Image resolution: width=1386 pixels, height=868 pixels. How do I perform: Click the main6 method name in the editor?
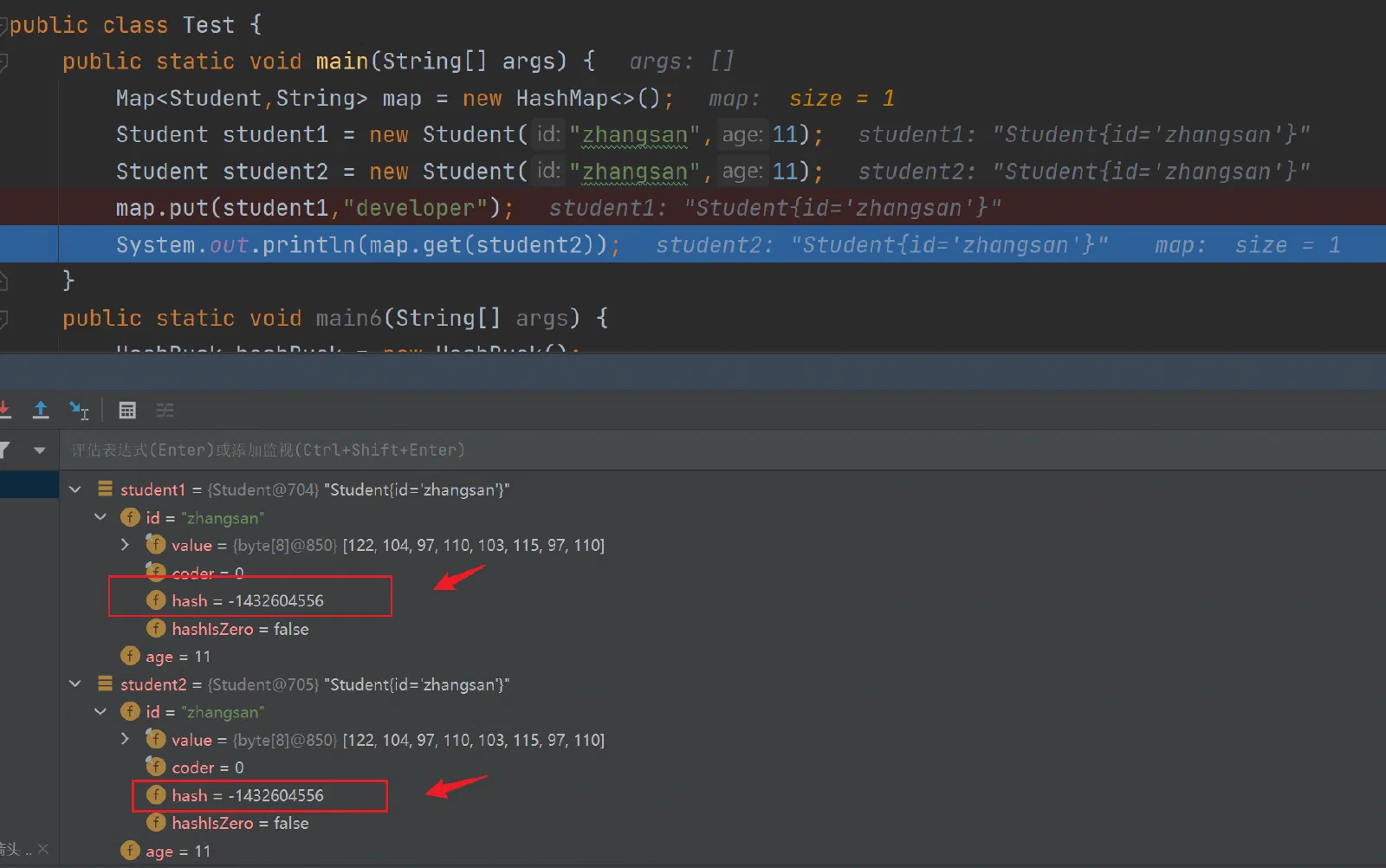tap(348, 318)
